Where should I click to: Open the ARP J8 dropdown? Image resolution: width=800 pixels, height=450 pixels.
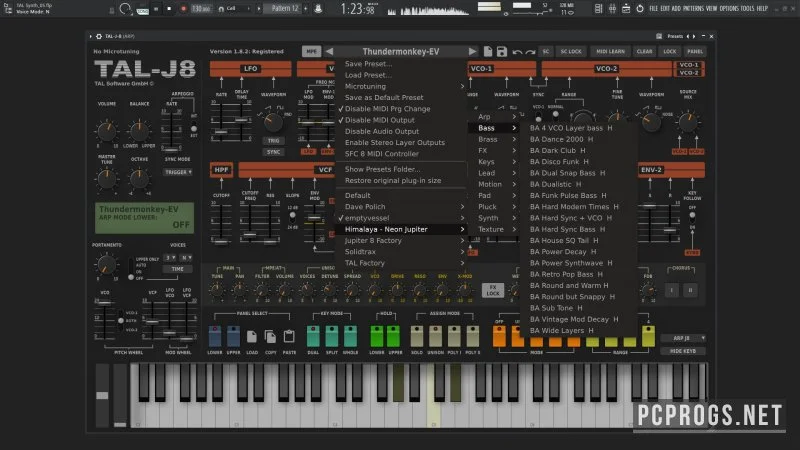pos(683,338)
